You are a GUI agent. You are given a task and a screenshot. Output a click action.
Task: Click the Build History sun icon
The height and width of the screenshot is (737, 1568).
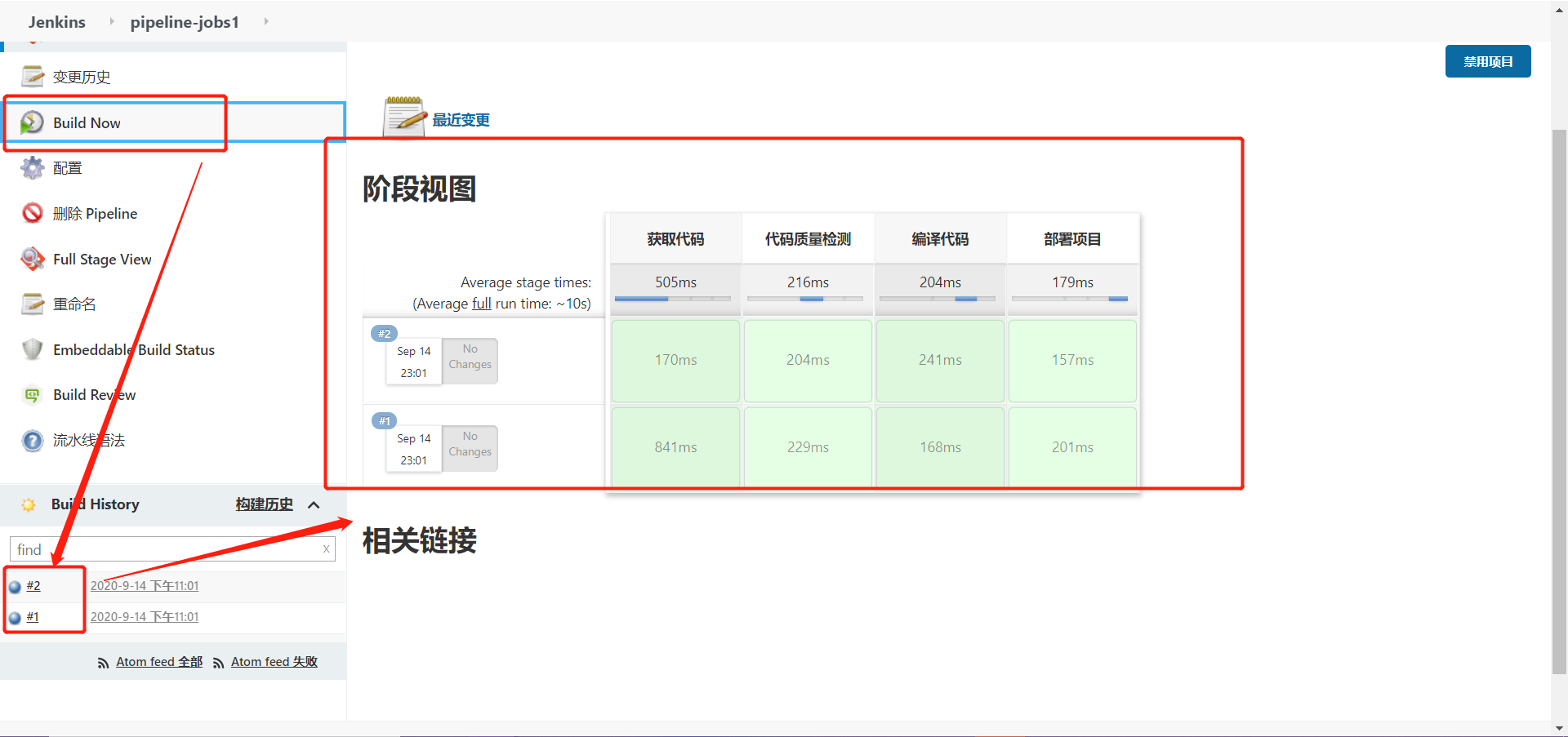point(29,504)
